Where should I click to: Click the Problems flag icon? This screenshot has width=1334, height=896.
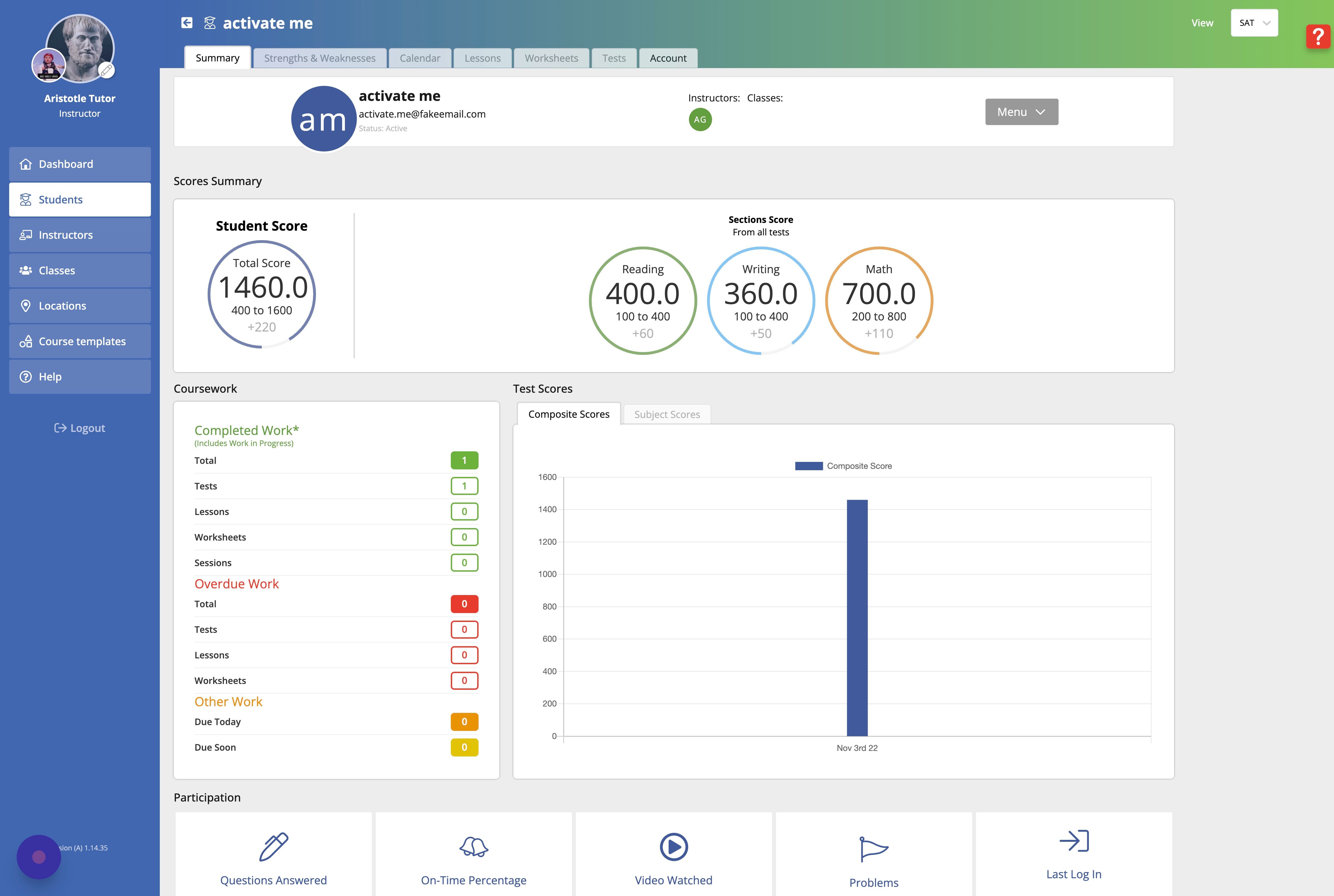point(873,849)
